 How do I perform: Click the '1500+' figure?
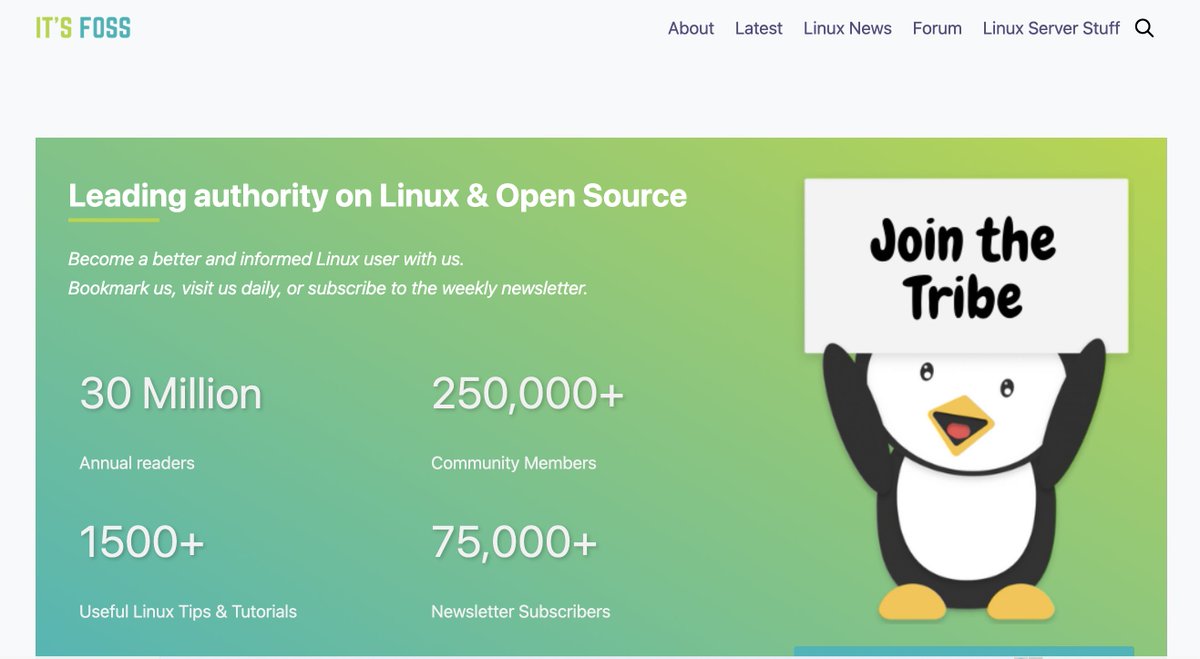[141, 542]
